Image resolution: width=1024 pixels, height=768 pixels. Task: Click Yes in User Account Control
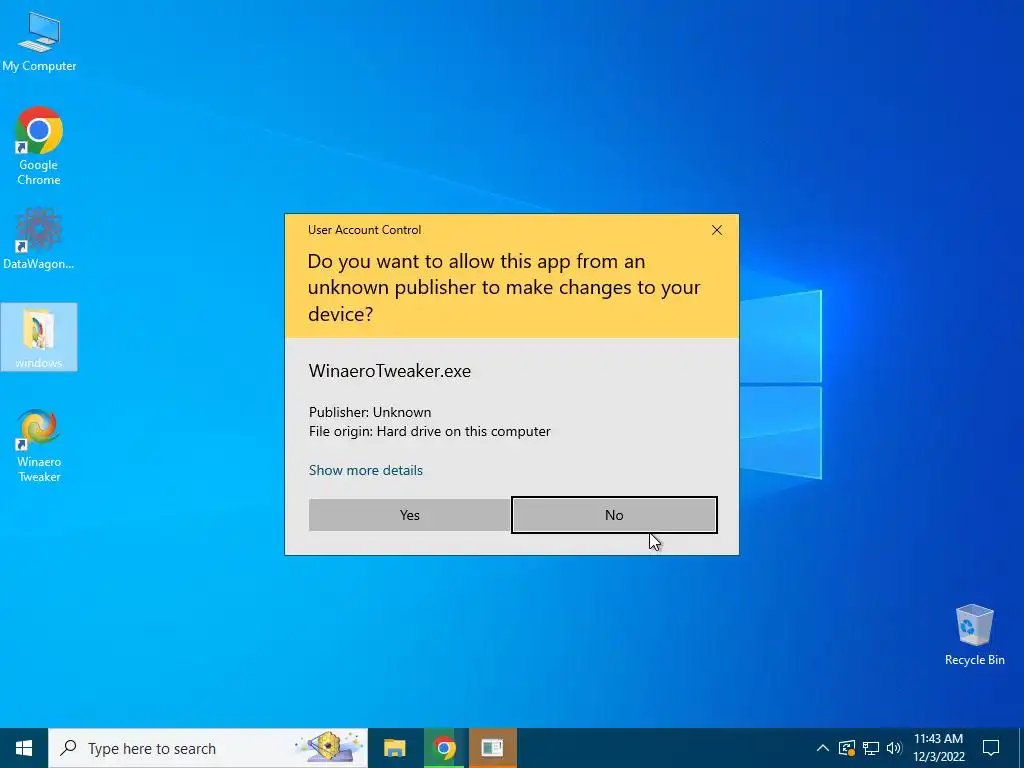point(409,515)
